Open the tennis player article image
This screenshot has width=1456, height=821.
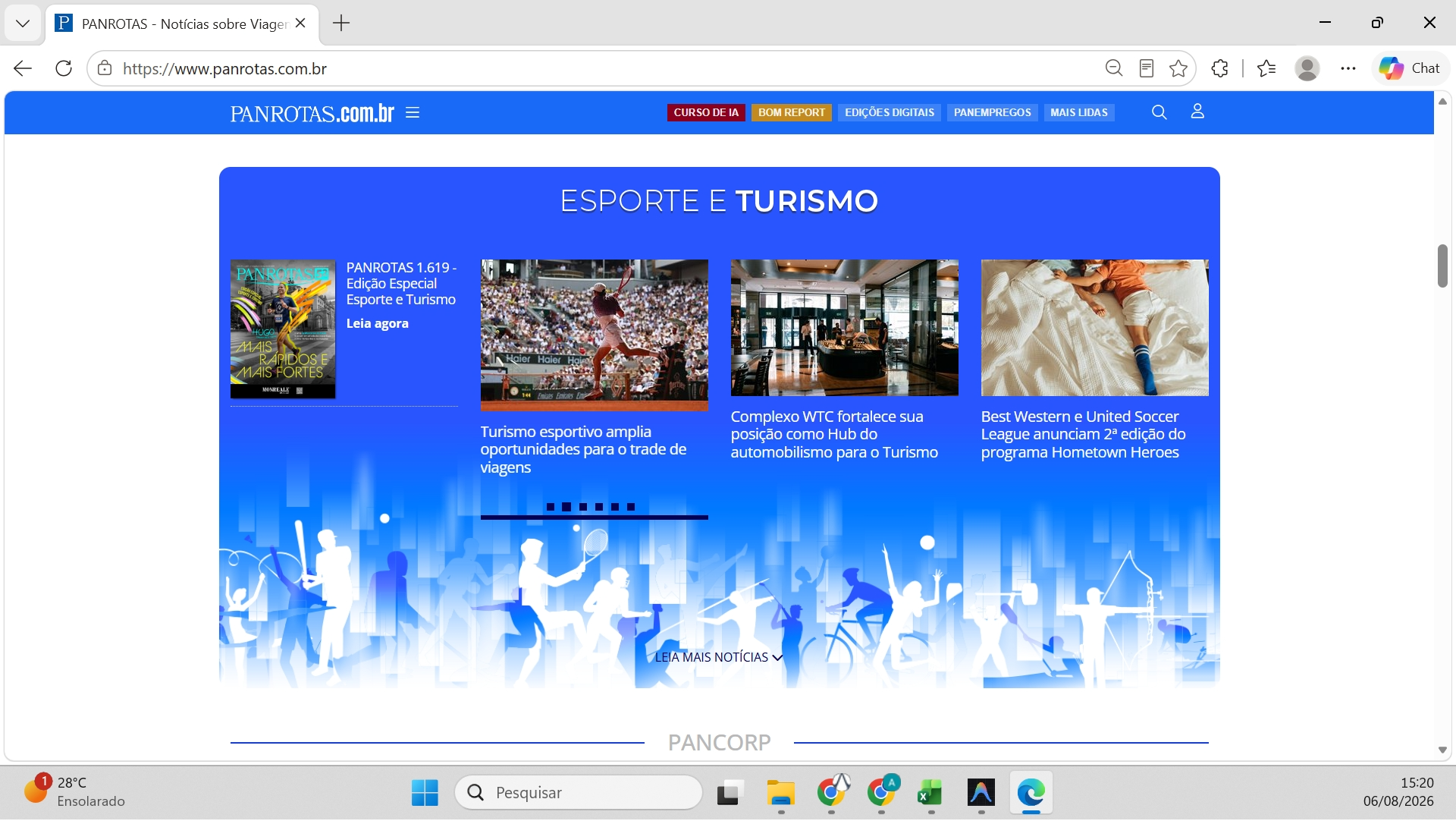click(595, 335)
